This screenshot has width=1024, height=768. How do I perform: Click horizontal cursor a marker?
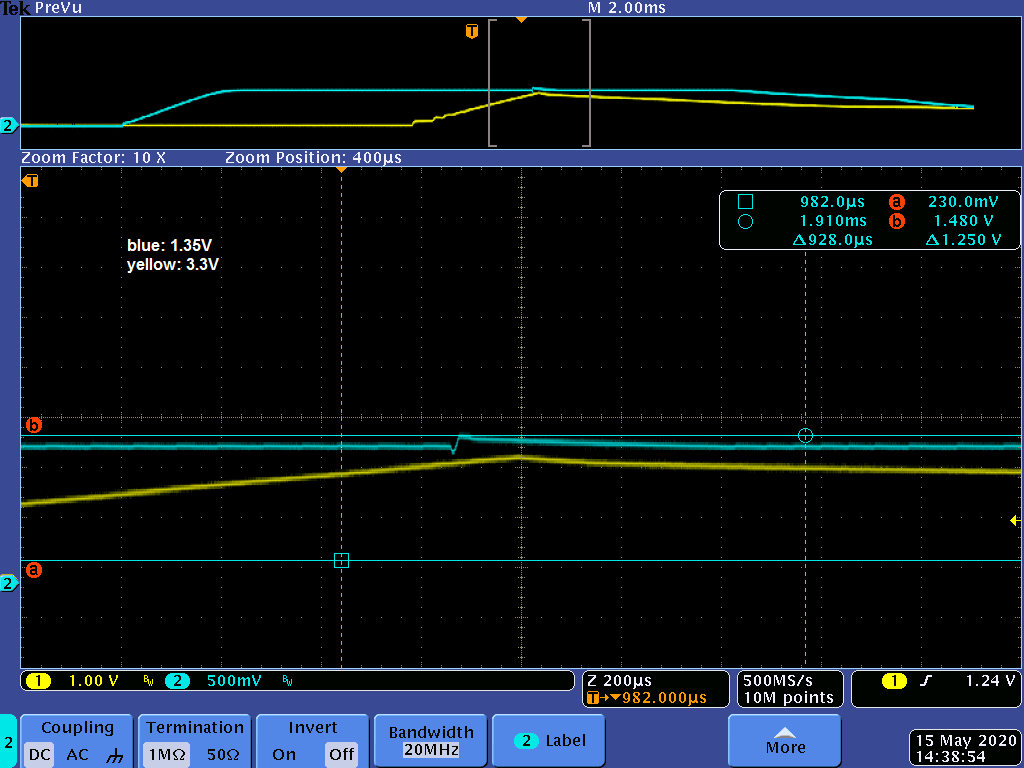point(33,570)
